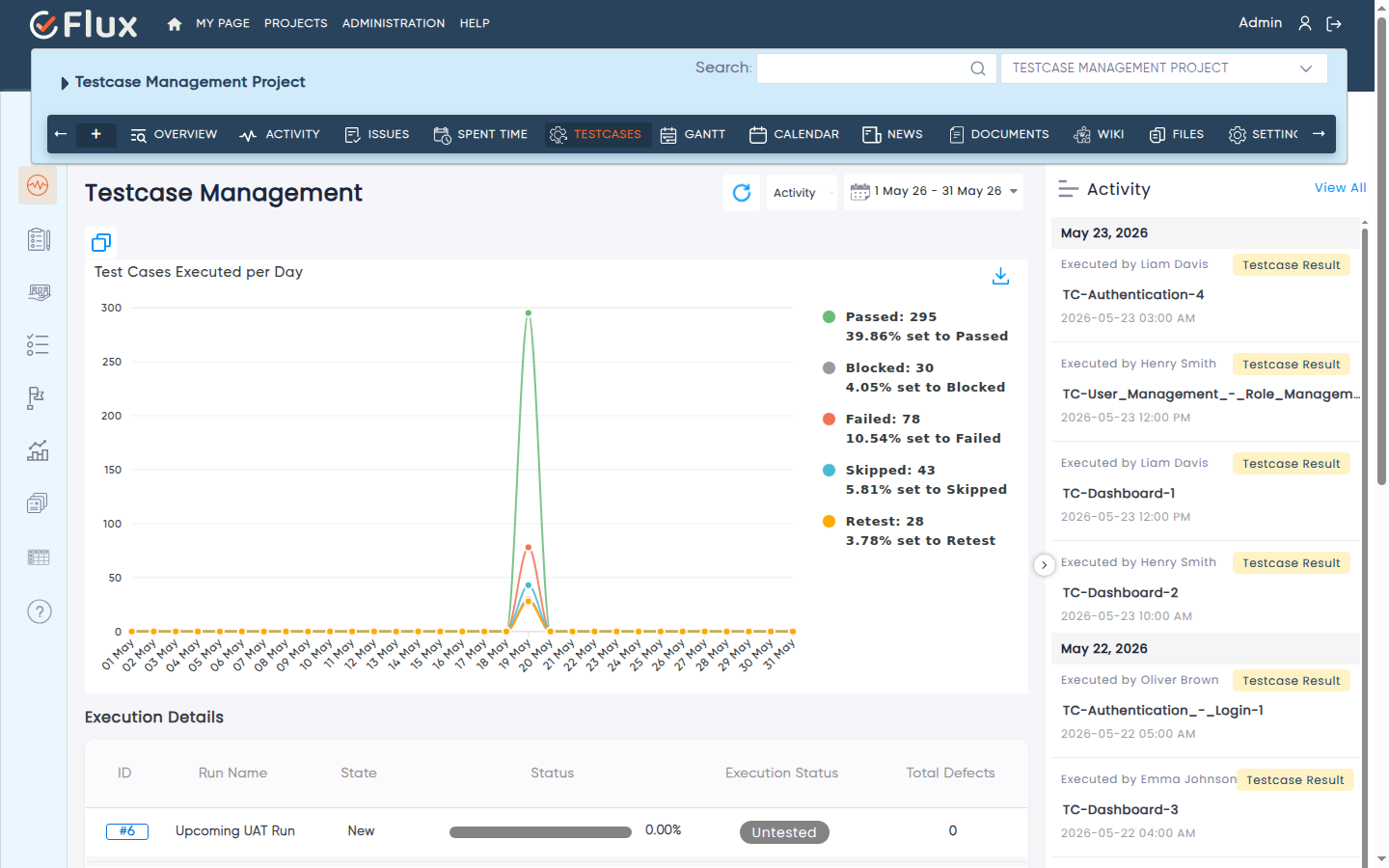Refresh the Testcase Management dashboard
This screenshot has height=868, width=1389.
[742, 193]
